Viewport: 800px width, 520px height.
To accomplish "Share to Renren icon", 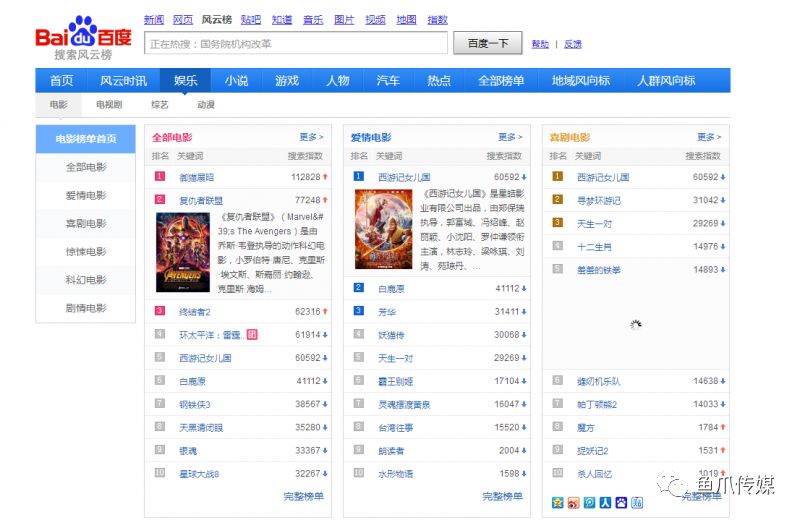I will click(605, 503).
